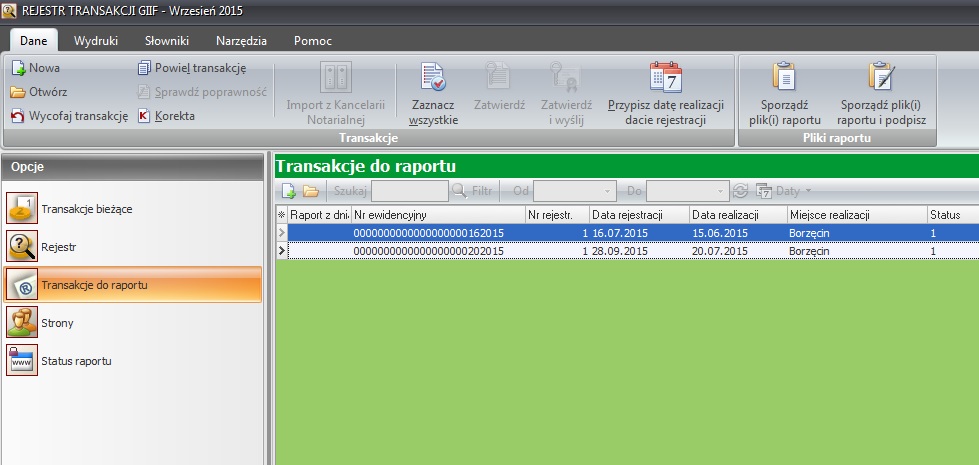Sort by the Data rejestracji column header

click(x=639, y=215)
